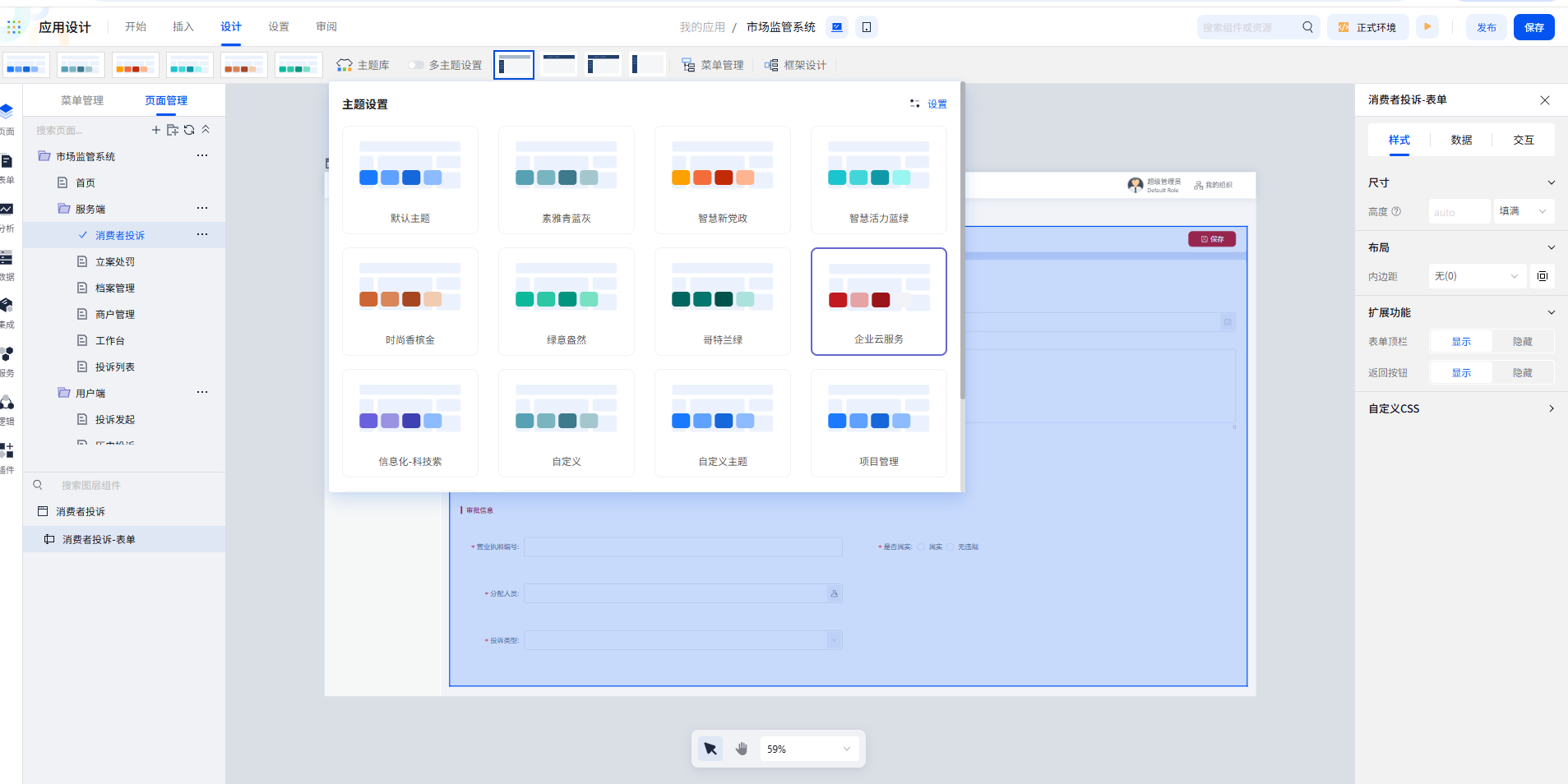
Task: Open the 服务 services sidebar panel
Action: [x=7, y=361]
